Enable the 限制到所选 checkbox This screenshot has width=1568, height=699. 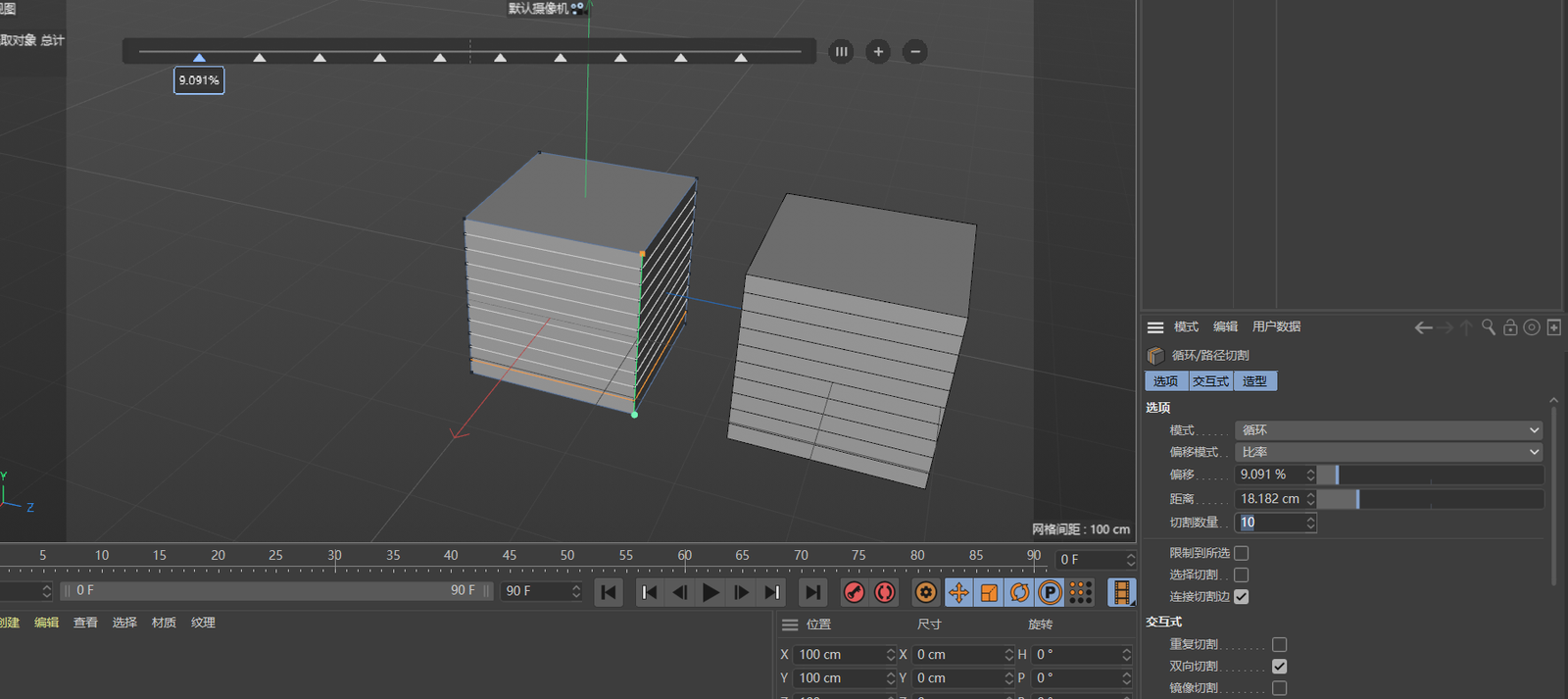point(1242,553)
